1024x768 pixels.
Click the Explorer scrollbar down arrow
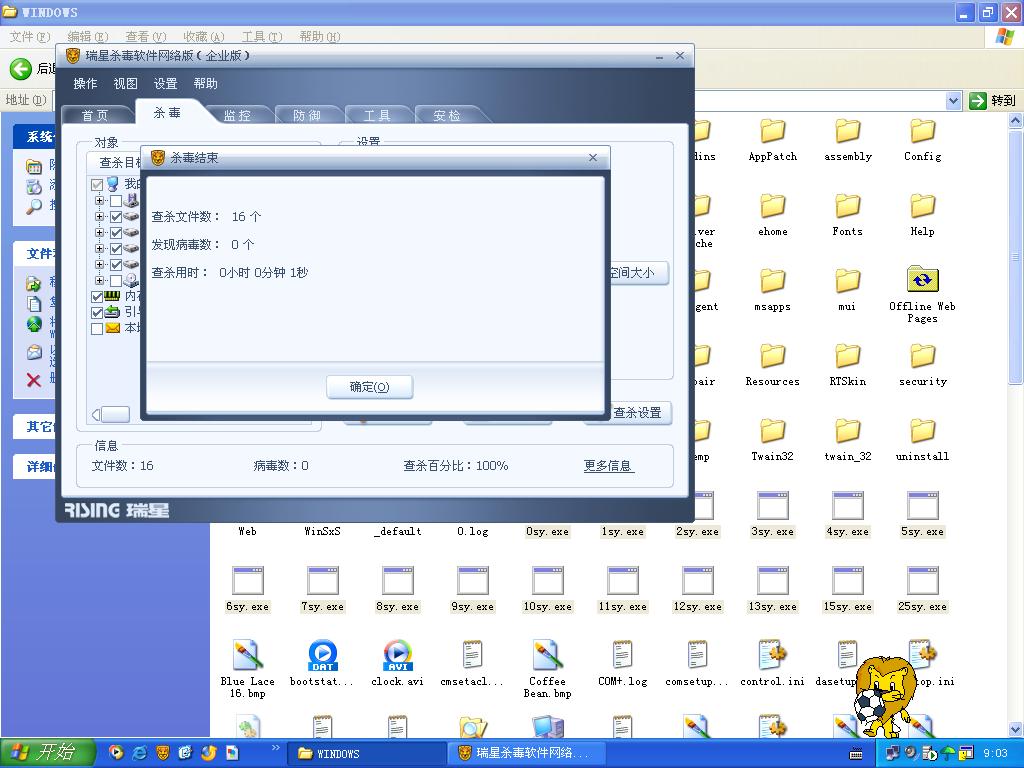(1016, 729)
